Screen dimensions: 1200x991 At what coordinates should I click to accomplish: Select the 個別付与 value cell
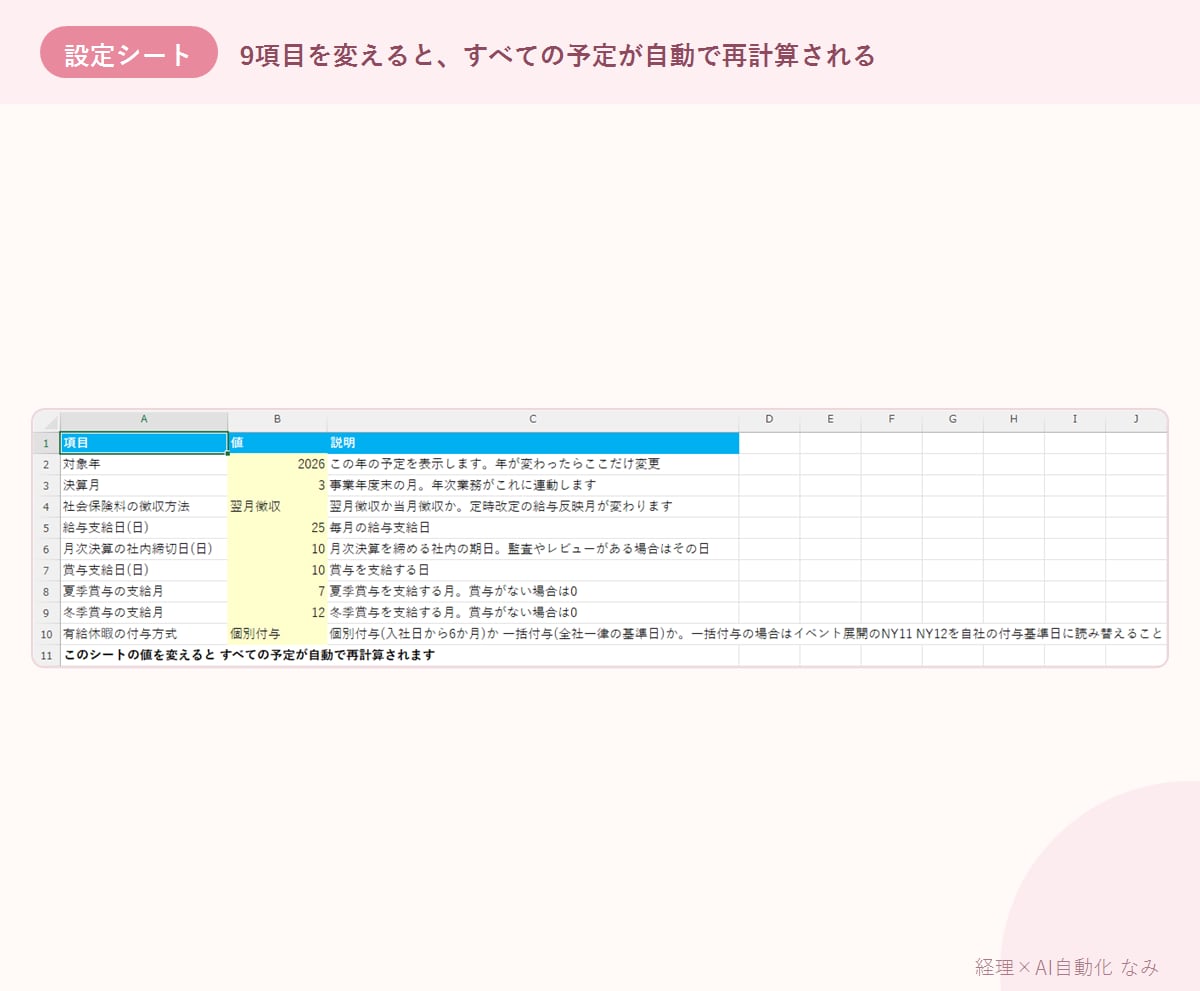click(x=277, y=634)
